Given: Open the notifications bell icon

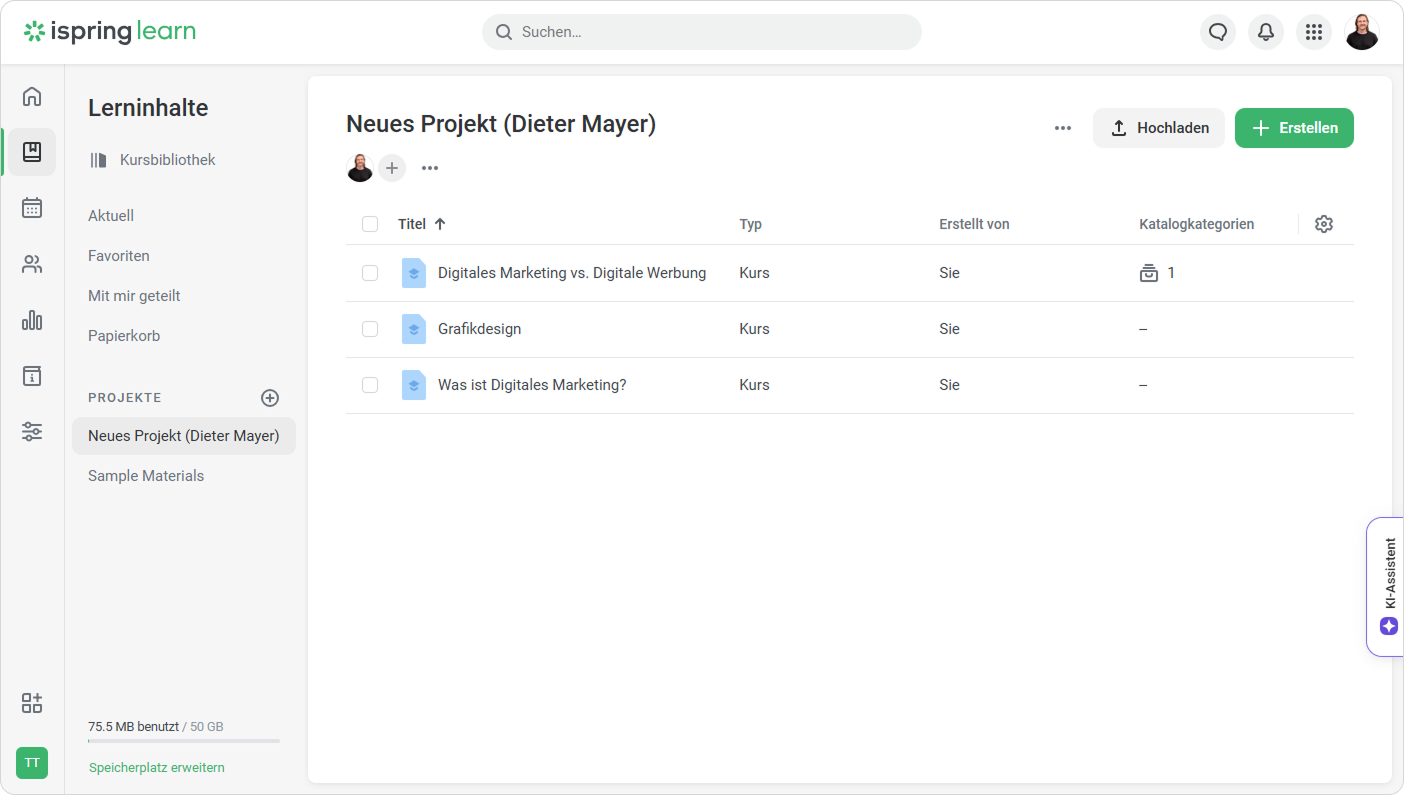Looking at the screenshot, I should point(1266,32).
